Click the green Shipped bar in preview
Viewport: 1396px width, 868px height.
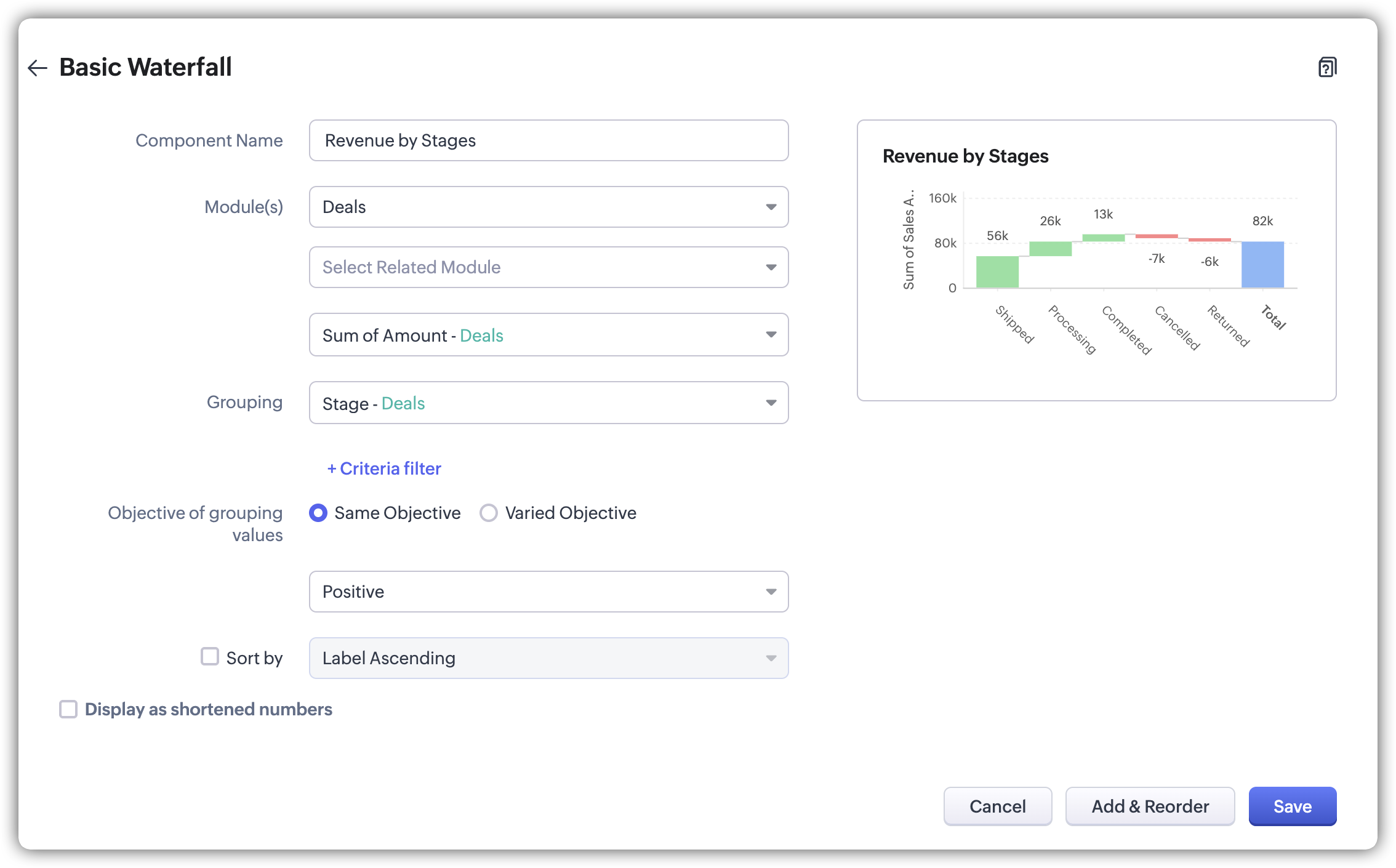pos(997,272)
